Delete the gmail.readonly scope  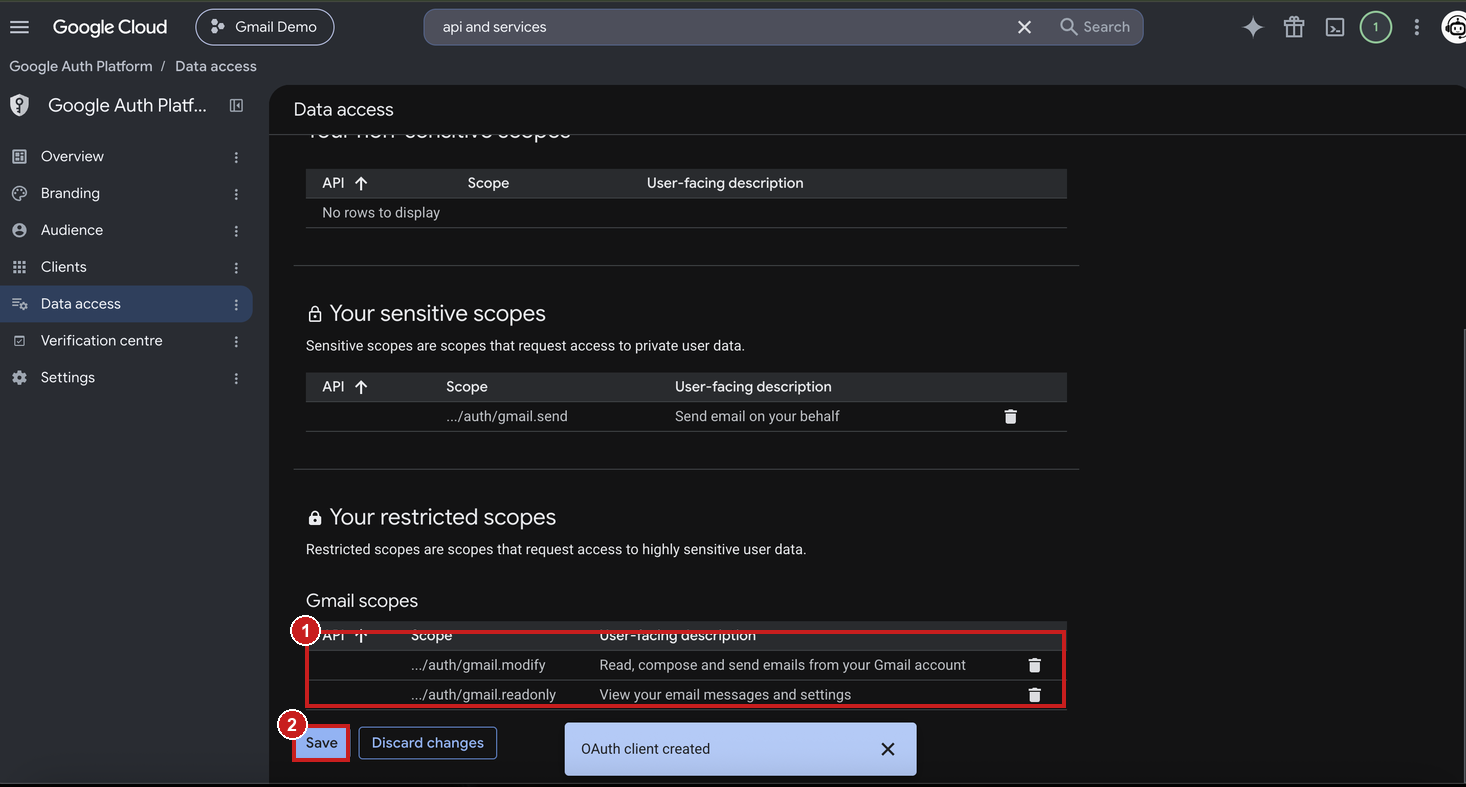tap(1035, 695)
